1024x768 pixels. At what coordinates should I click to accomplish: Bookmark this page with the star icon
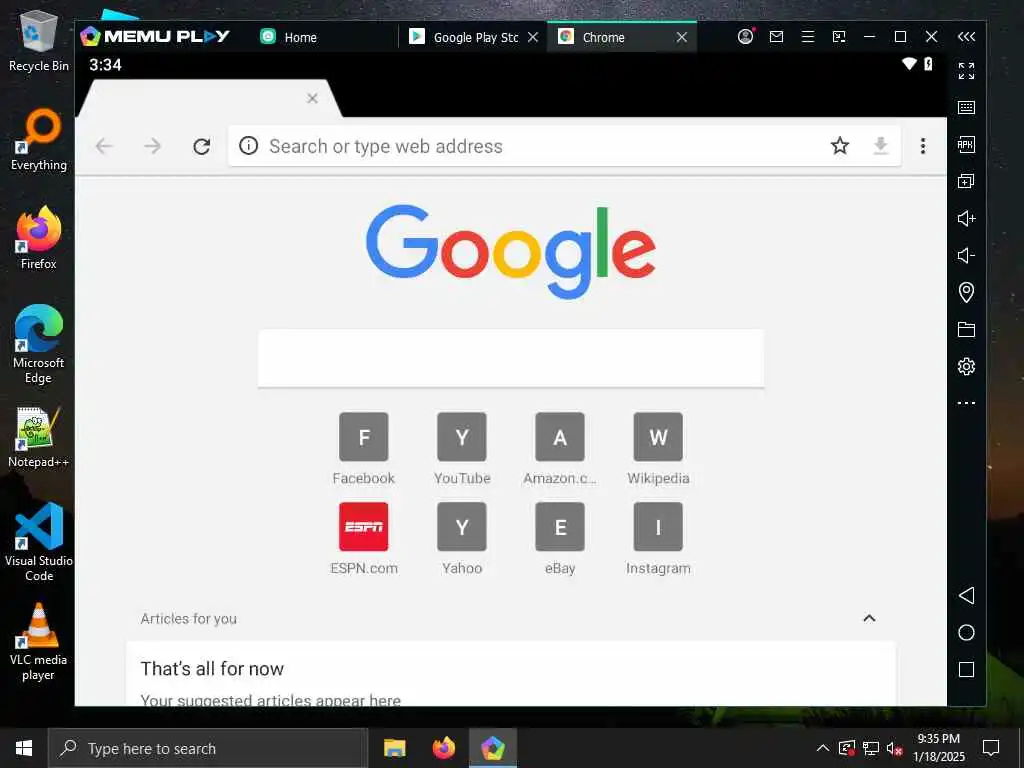840,145
